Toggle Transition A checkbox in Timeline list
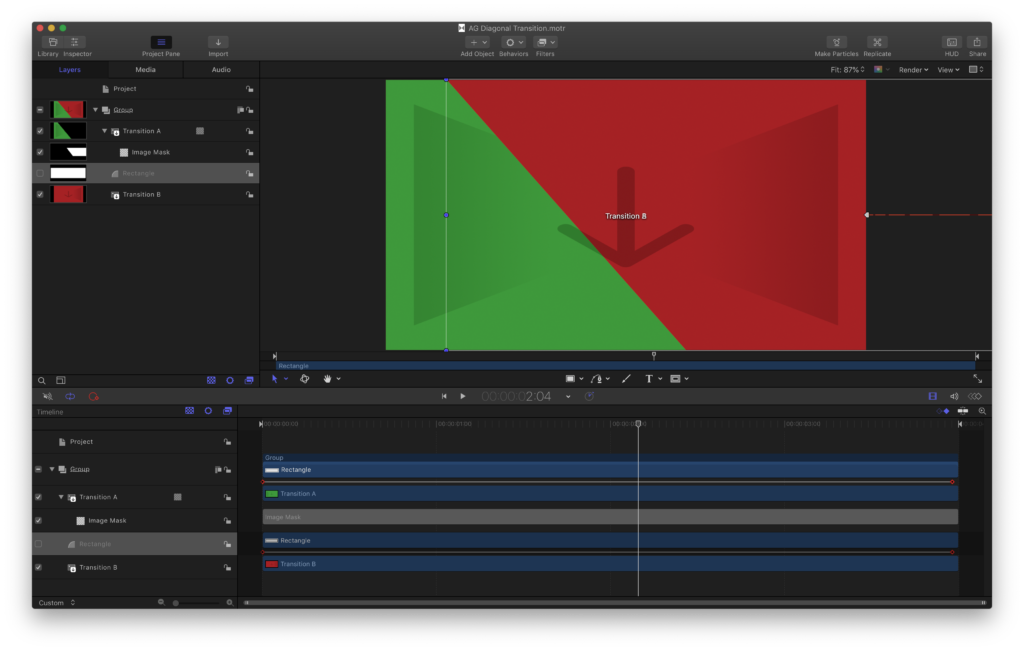This screenshot has width=1024, height=651. coord(39,498)
